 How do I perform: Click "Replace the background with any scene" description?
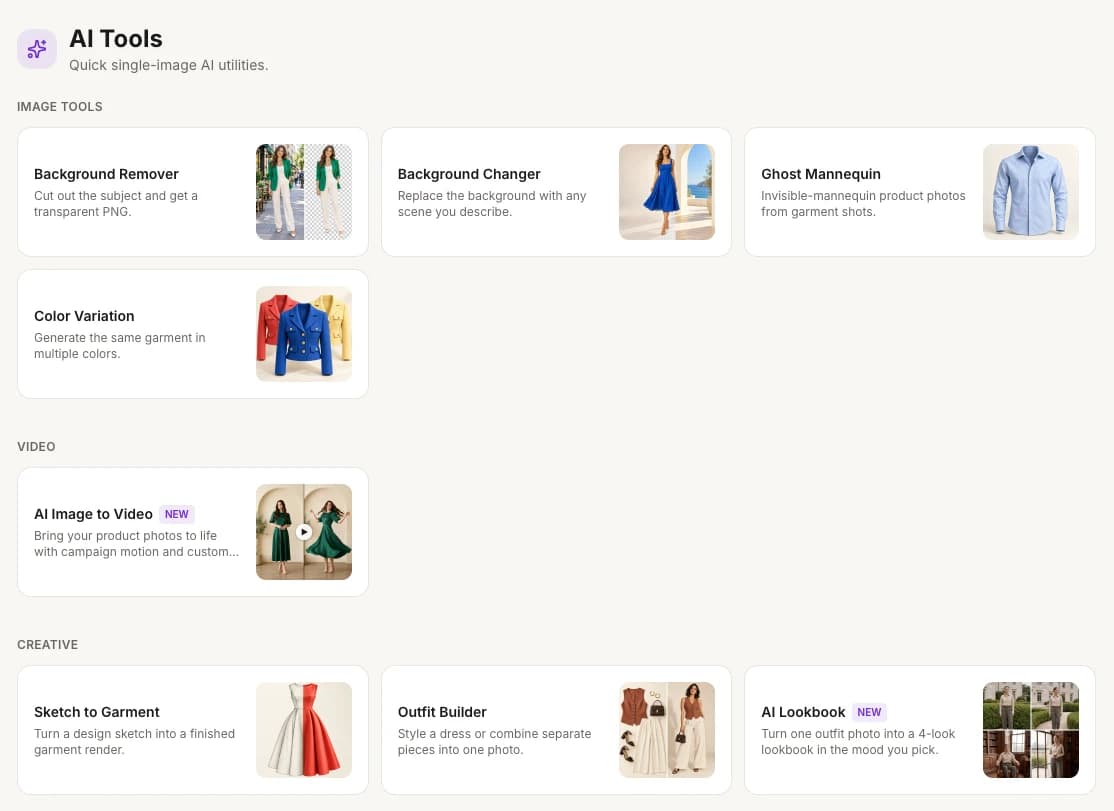click(x=492, y=204)
